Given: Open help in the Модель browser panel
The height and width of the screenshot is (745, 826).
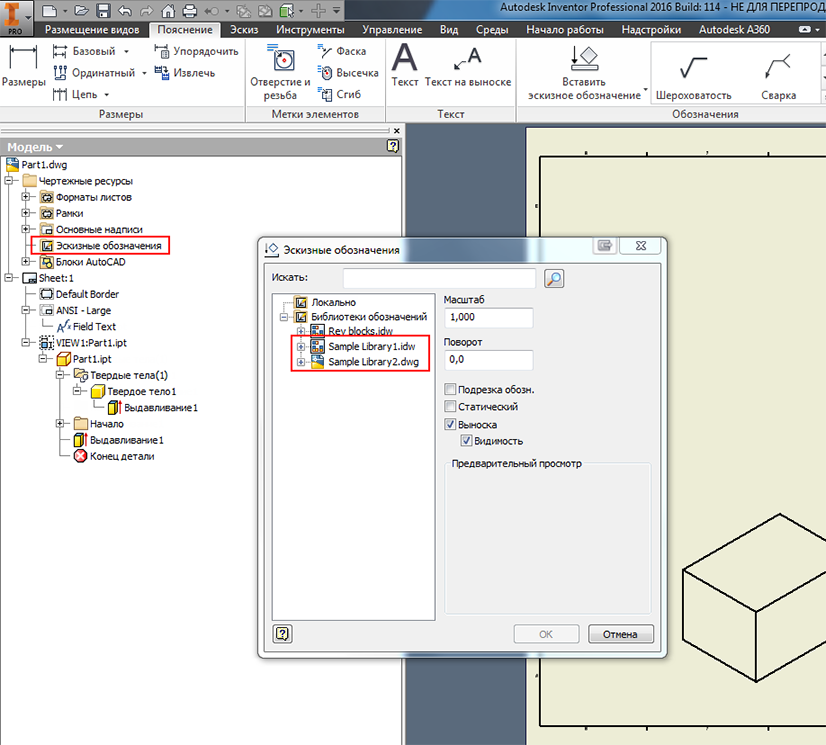Looking at the screenshot, I should (393, 146).
